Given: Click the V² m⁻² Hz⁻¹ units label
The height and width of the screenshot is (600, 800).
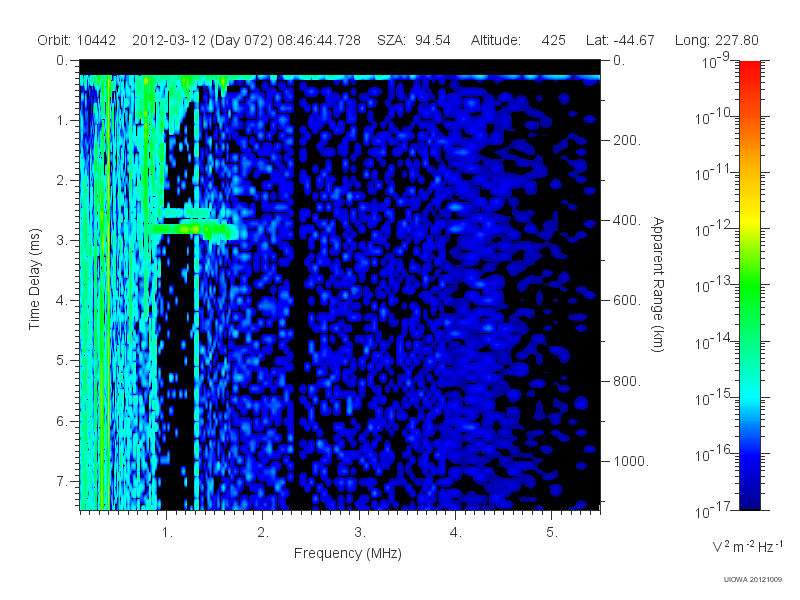Looking at the screenshot, I should [747, 546].
